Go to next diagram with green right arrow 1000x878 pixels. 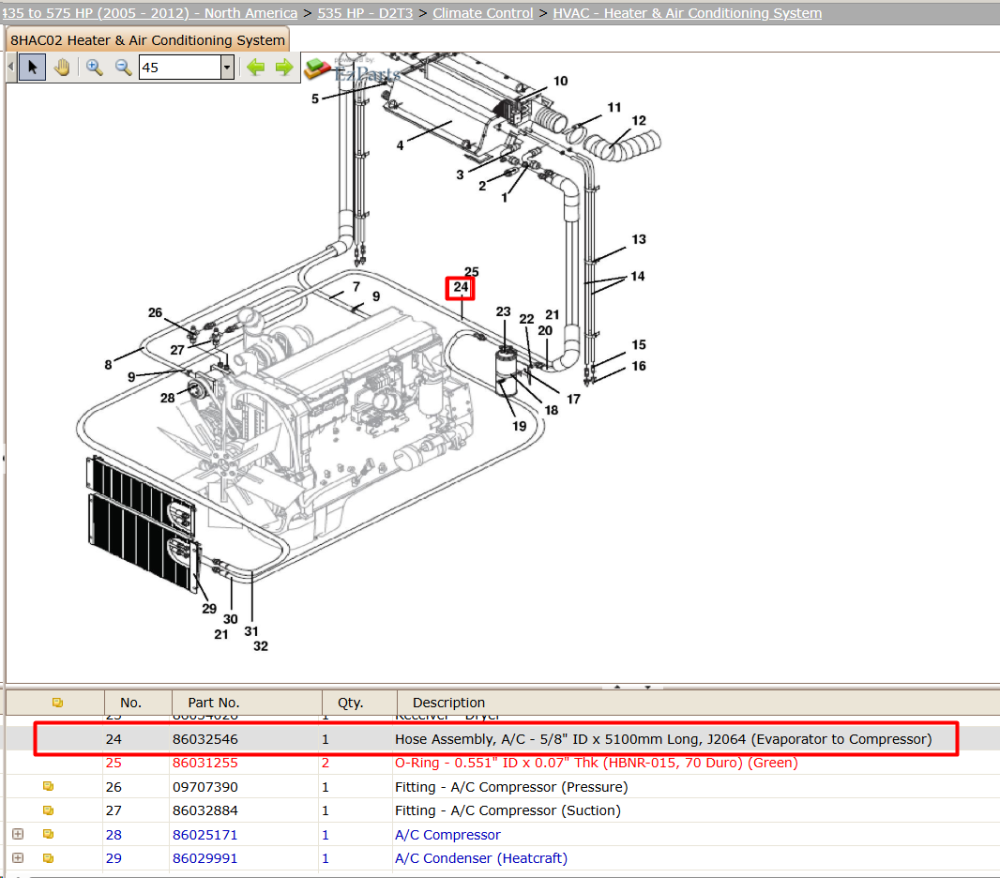coord(284,67)
